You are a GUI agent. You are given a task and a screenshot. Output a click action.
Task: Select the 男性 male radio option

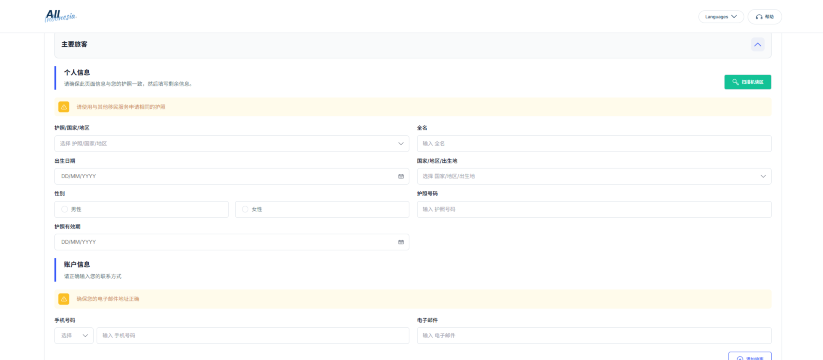(141, 209)
